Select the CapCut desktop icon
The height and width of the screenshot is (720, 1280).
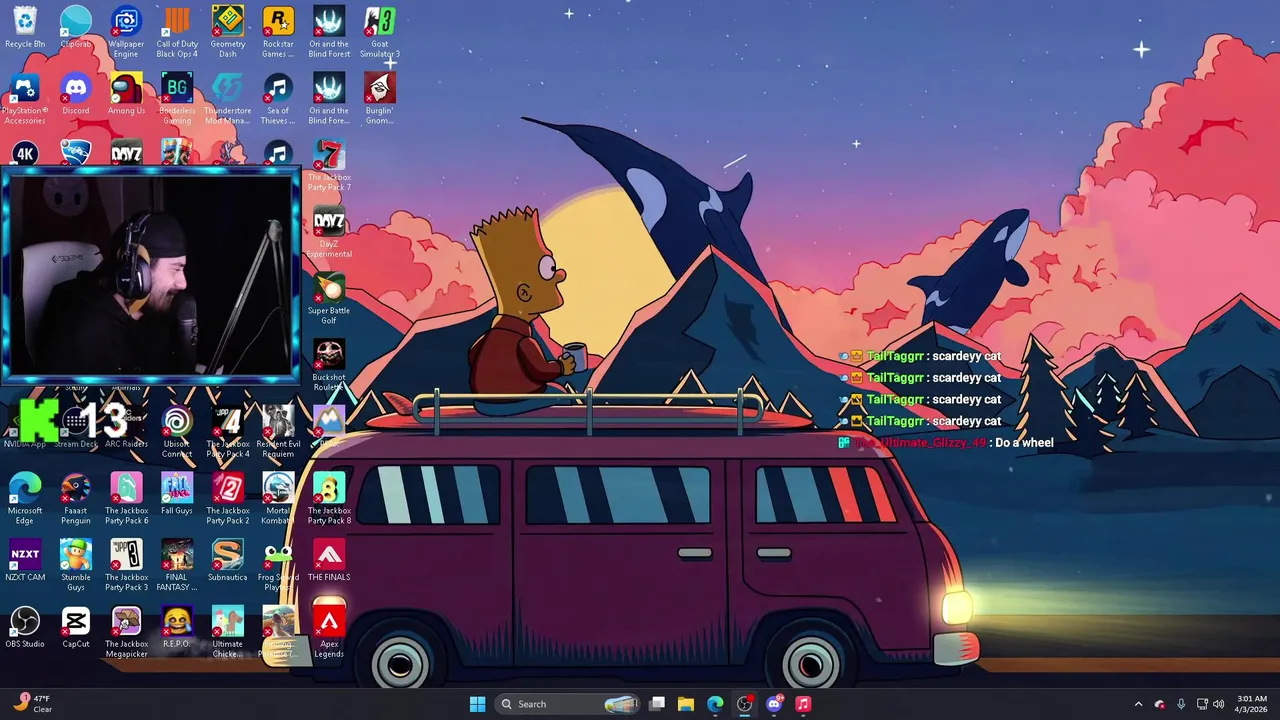click(76, 628)
